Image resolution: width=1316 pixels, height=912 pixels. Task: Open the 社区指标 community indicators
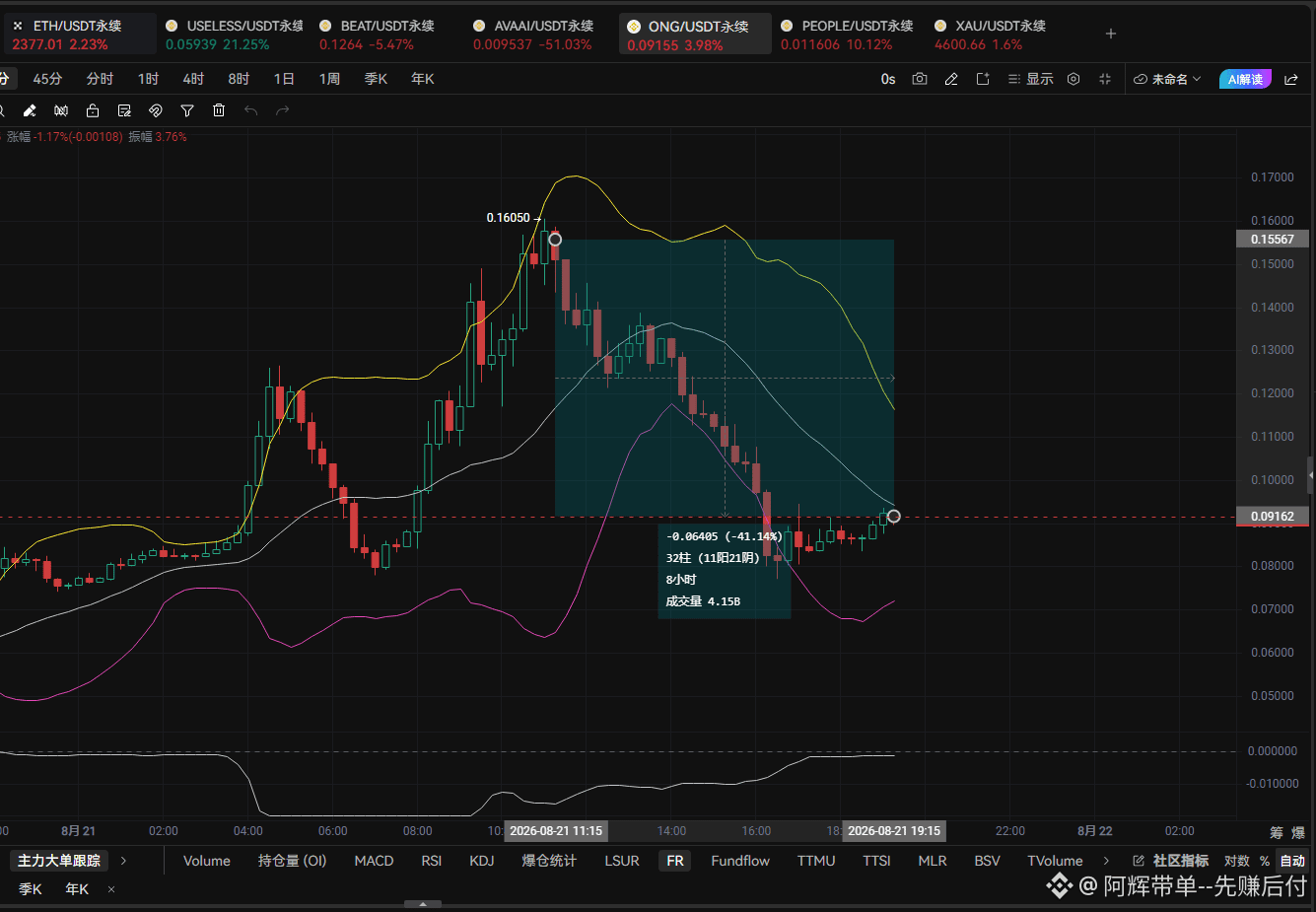pyautogui.click(x=1181, y=861)
